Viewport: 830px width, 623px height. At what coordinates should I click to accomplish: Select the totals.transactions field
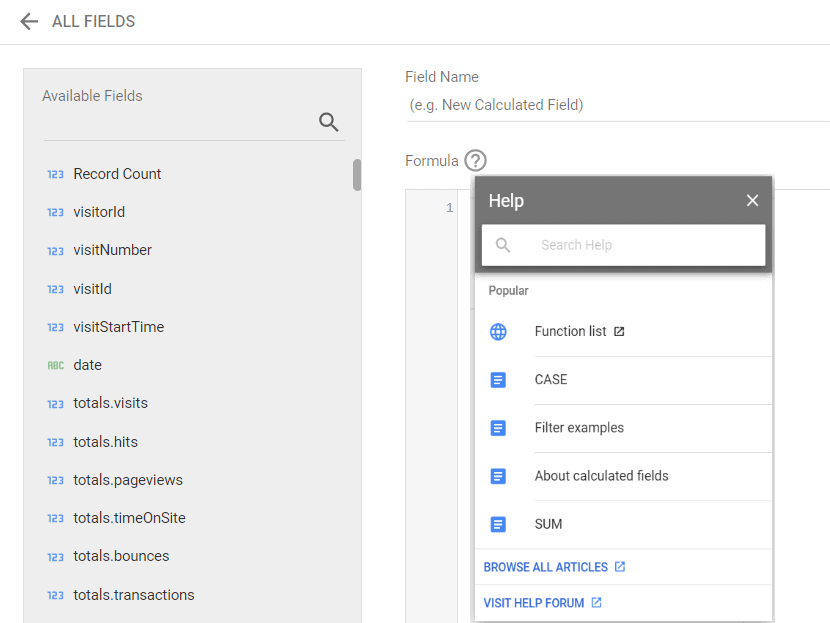[x=133, y=595]
